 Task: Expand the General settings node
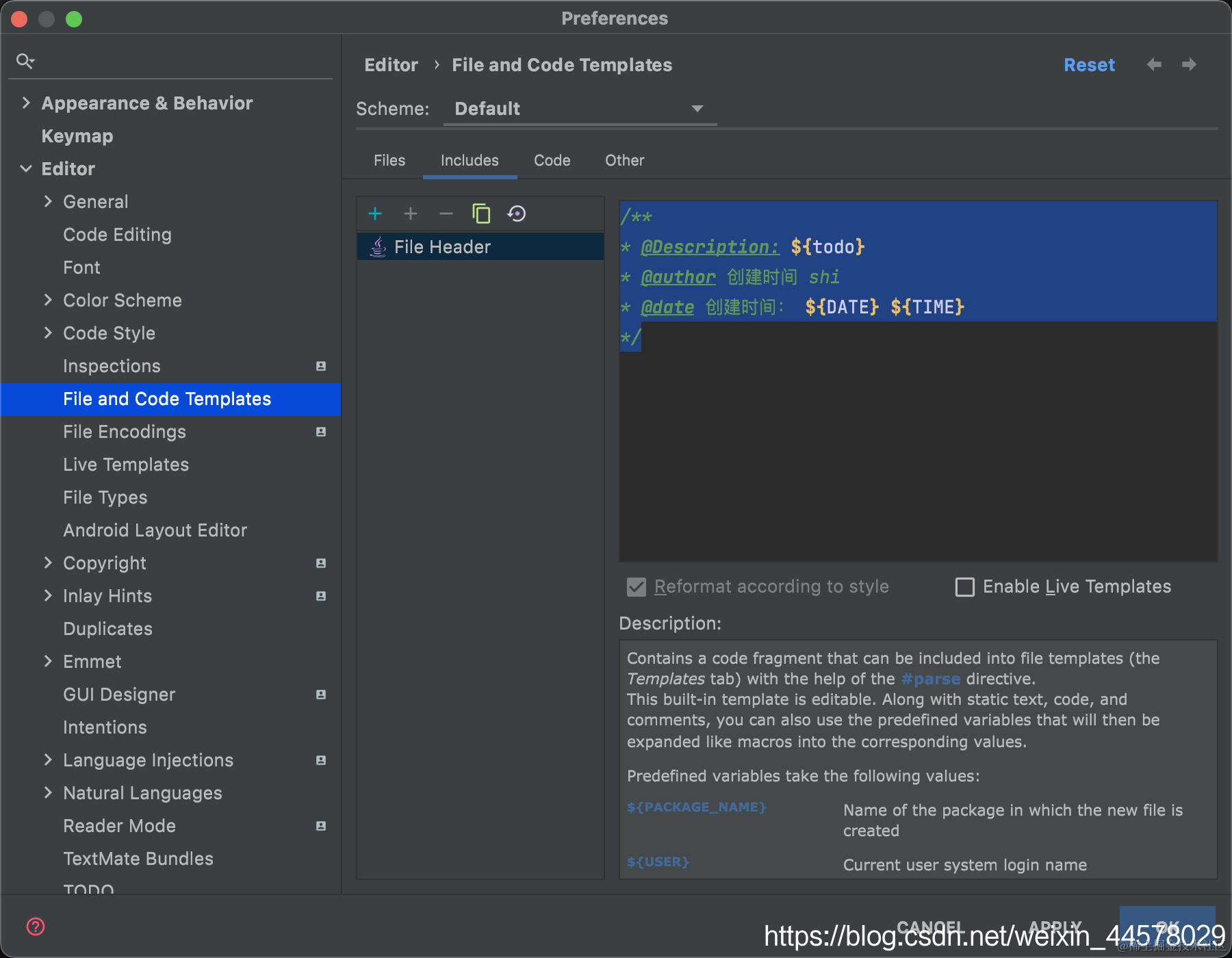(x=48, y=201)
